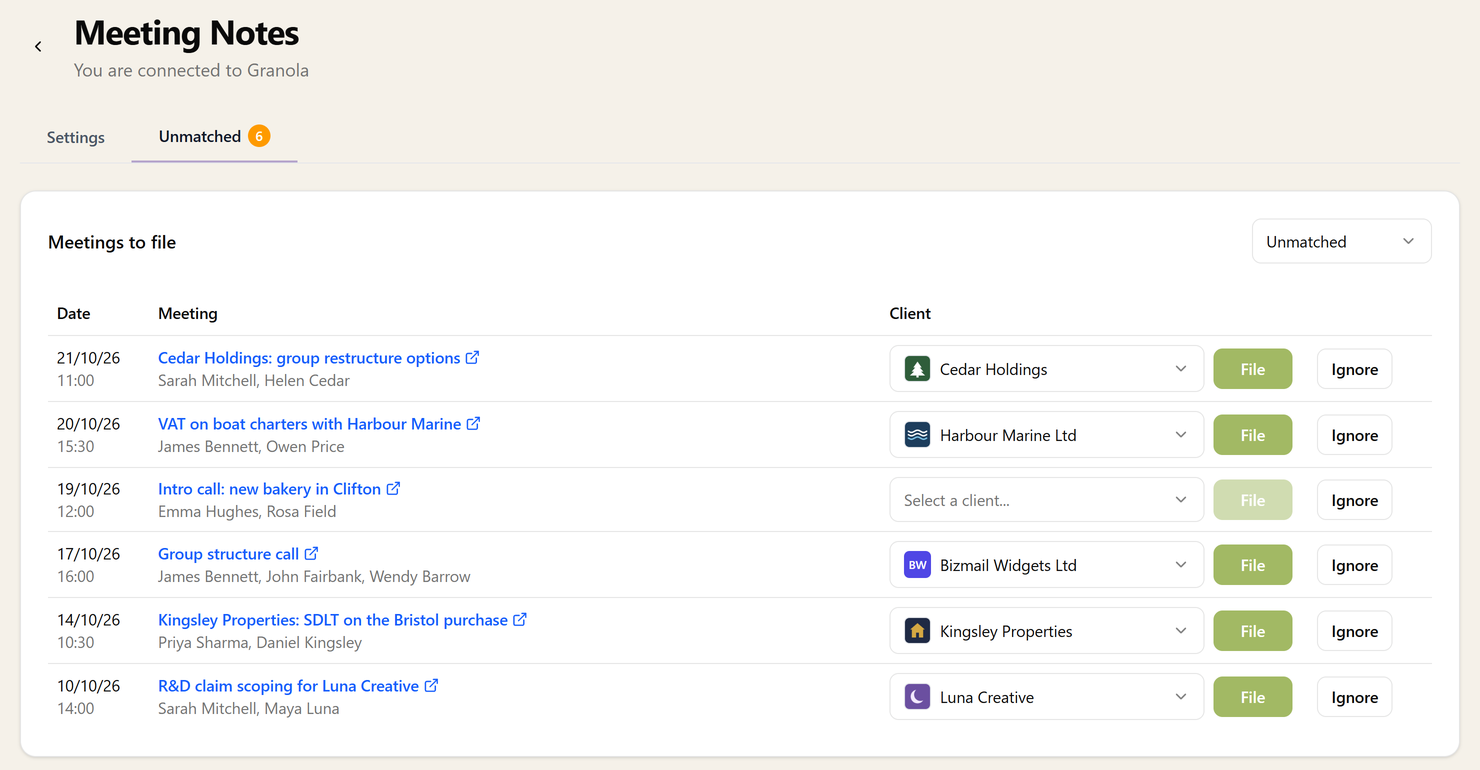Expand the Cedar Holdings client dropdown
The image size is (1480, 770).
(1046, 369)
